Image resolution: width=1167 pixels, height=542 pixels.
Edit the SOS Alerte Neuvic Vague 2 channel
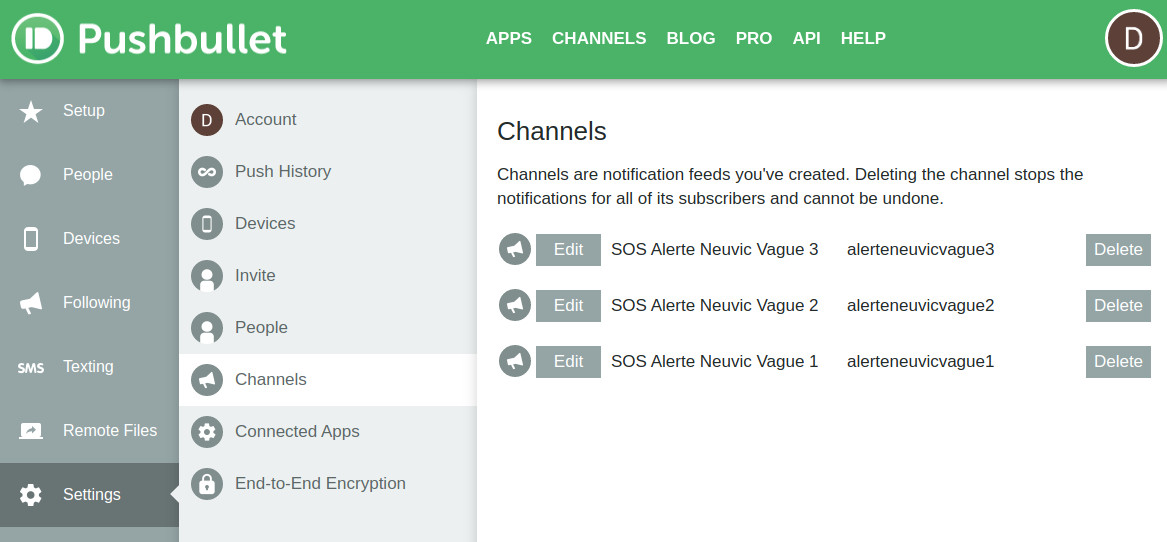point(568,306)
